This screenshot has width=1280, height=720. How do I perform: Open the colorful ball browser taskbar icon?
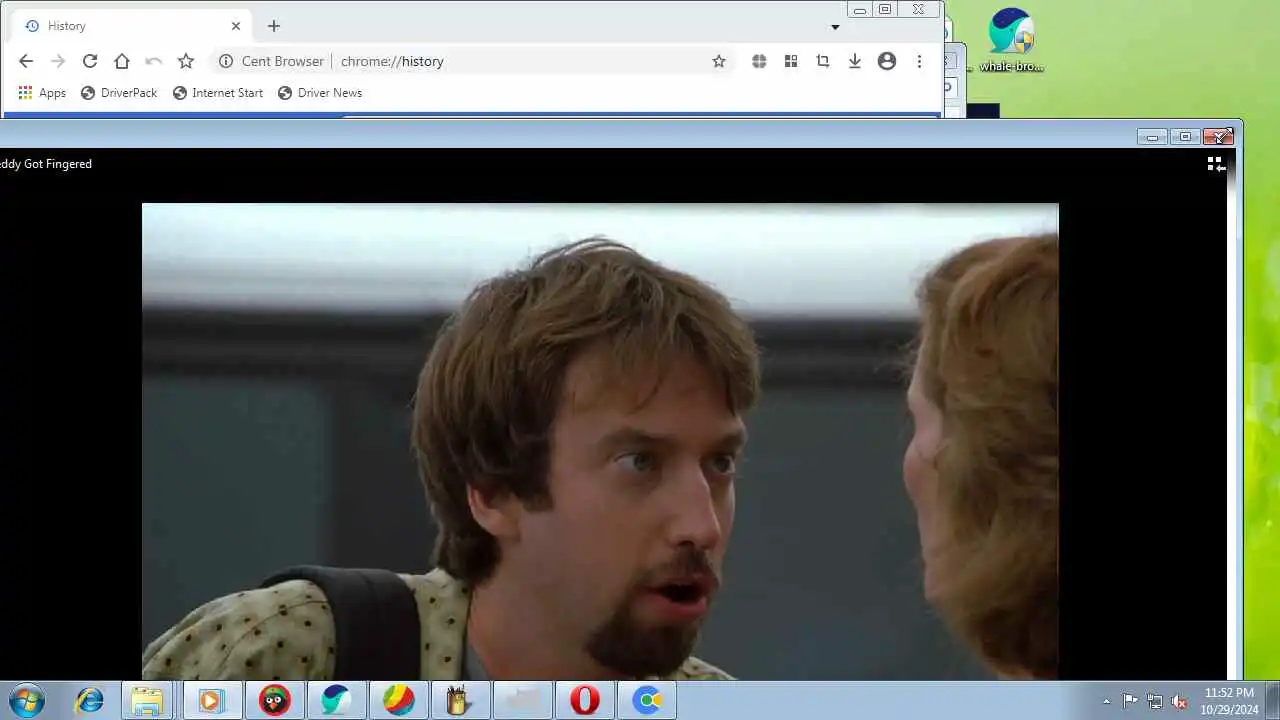[x=398, y=700]
